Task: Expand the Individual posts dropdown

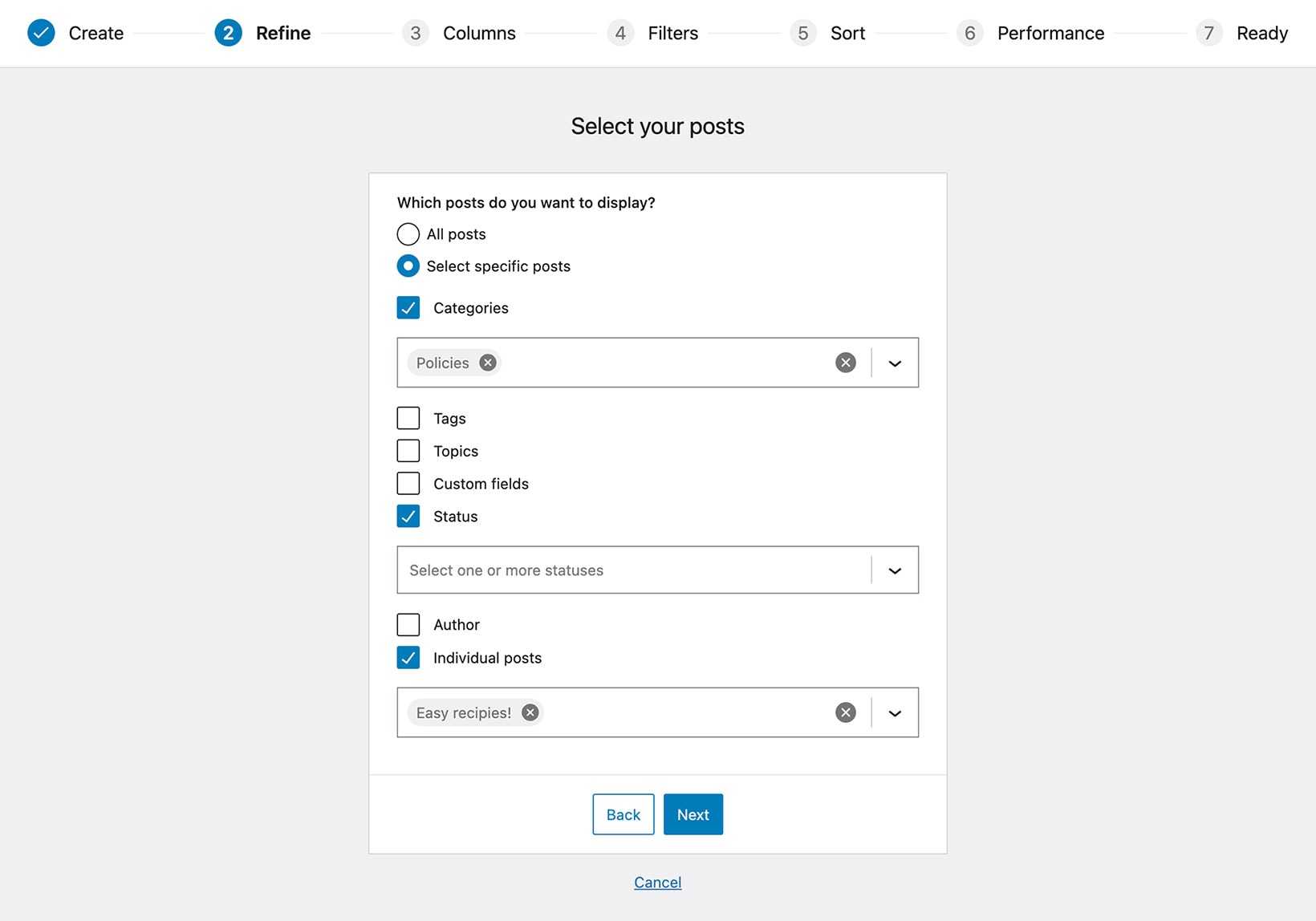Action: [x=895, y=712]
